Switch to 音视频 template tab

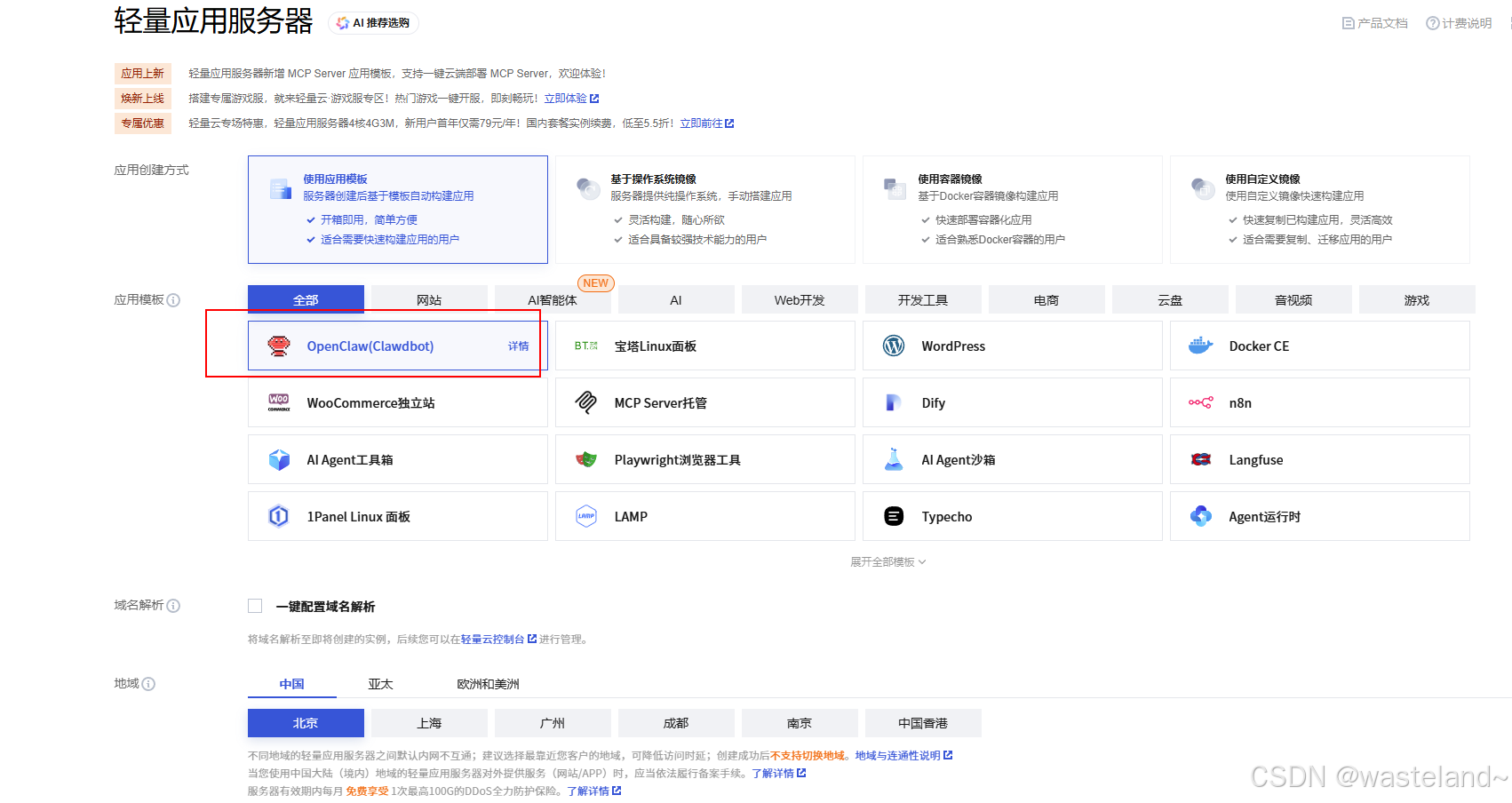(1293, 300)
